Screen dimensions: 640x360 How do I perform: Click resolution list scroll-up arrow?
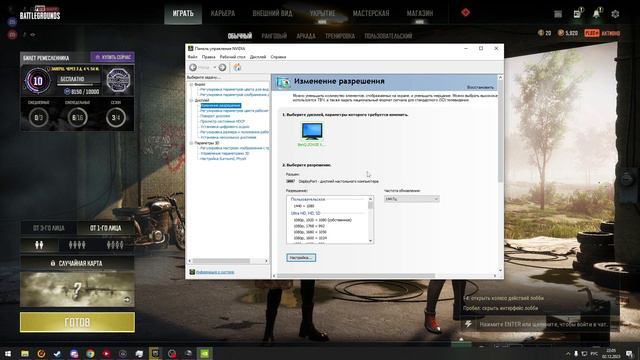[371, 199]
